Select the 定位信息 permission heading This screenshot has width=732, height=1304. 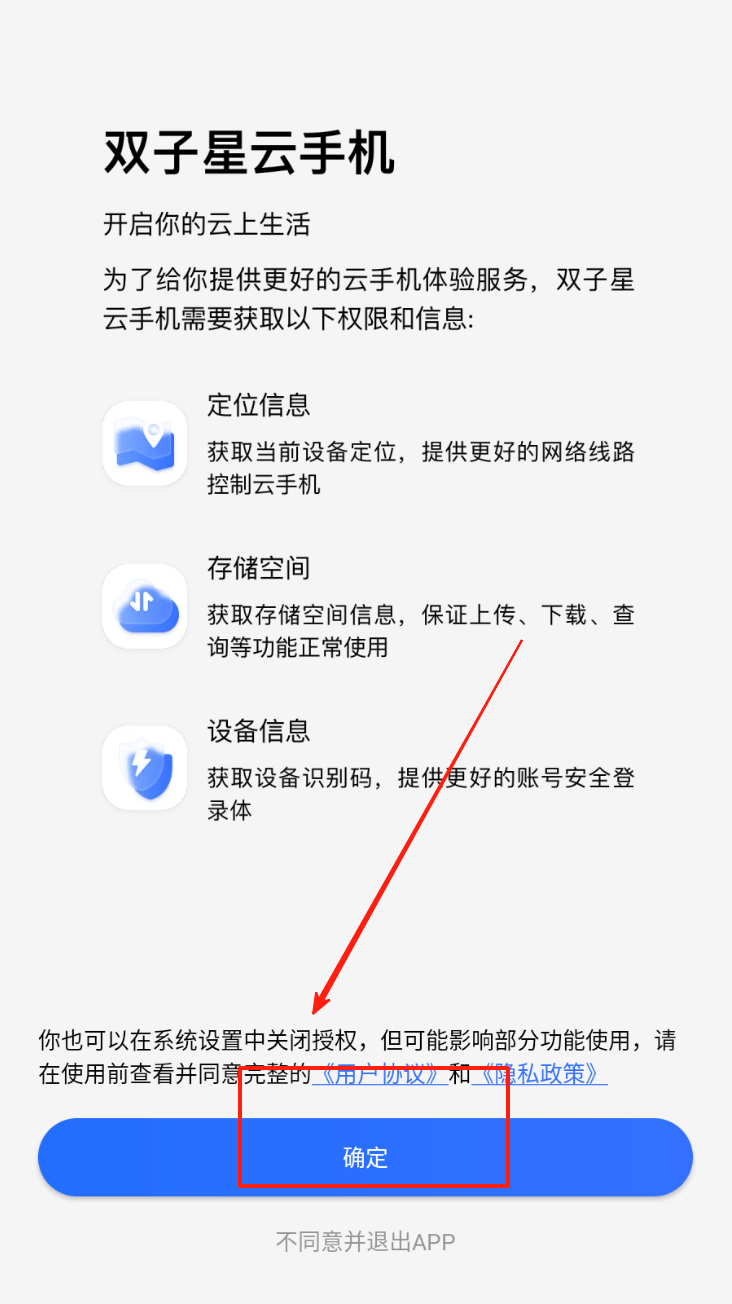pos(259,405)
